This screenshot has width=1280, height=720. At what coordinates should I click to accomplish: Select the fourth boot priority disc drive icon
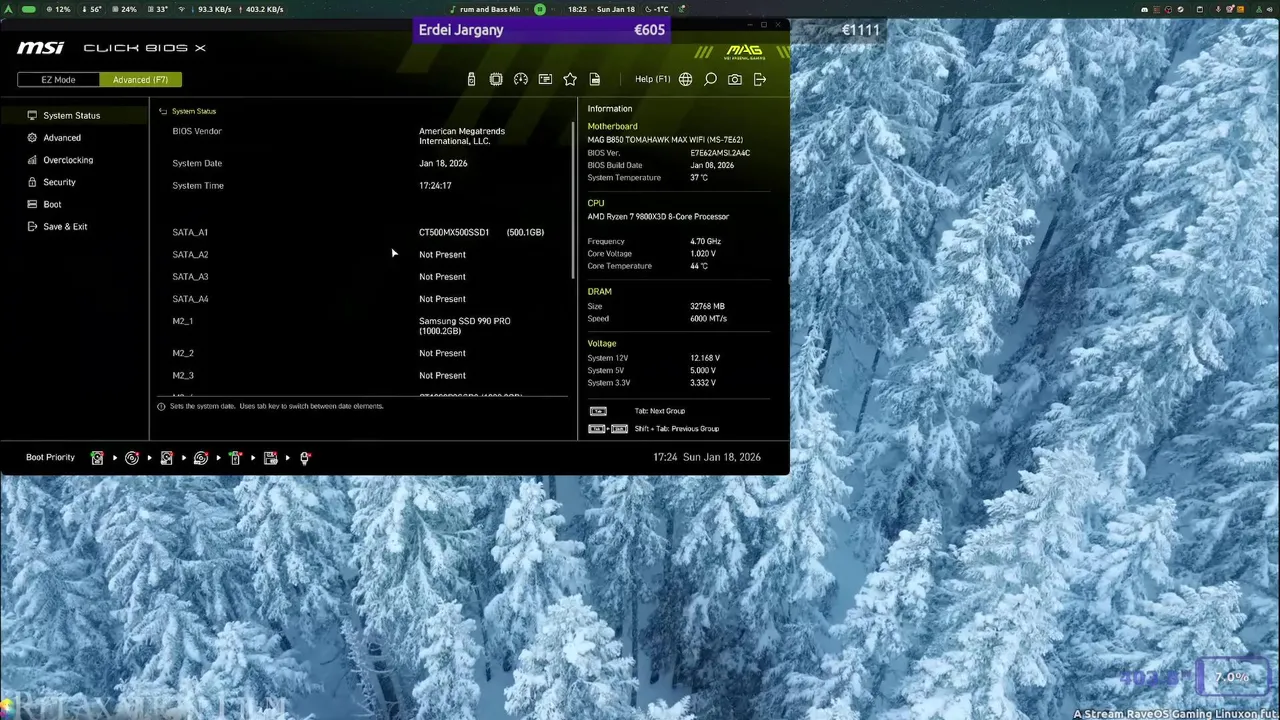(201, 458)
